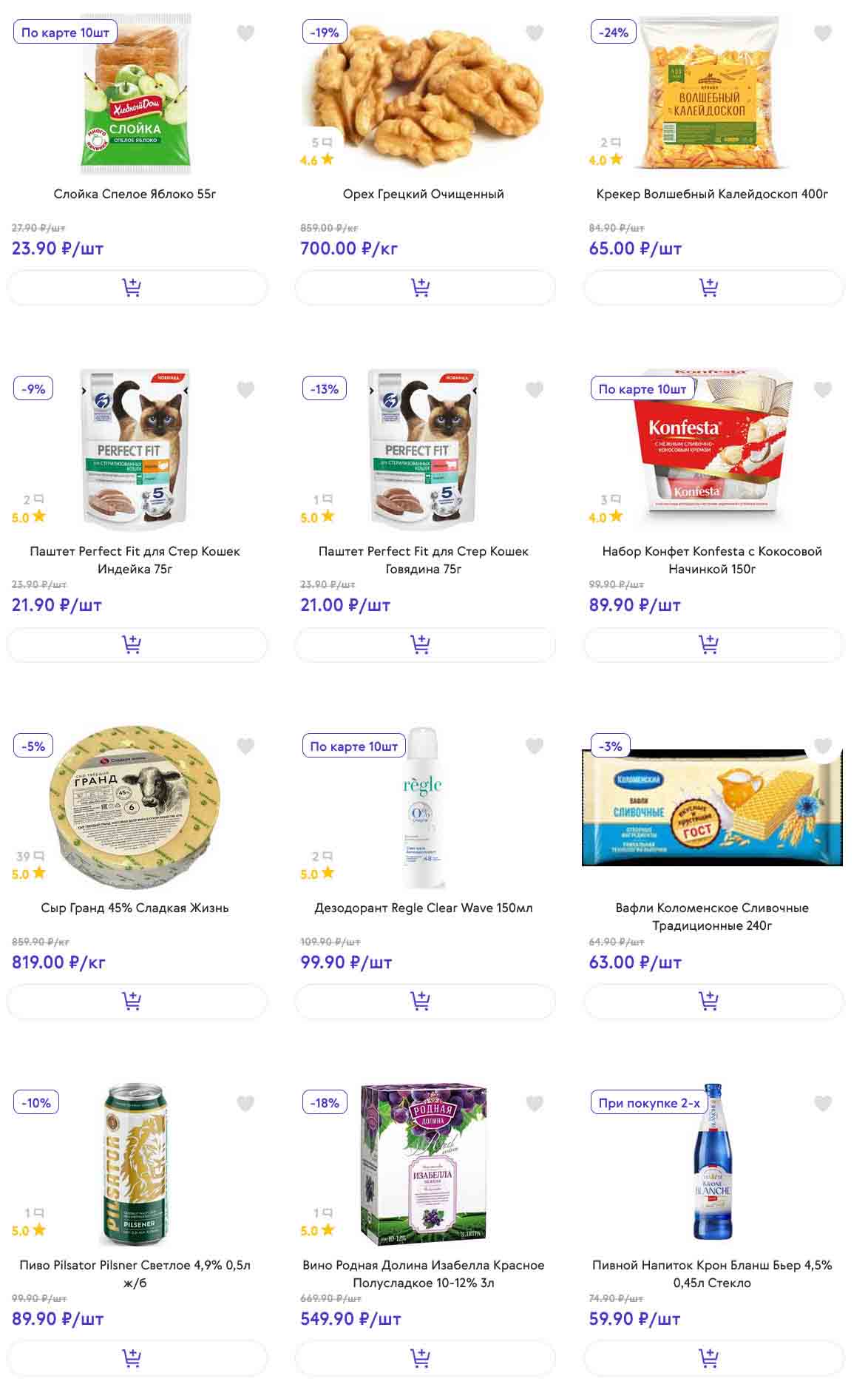Click По карте 10шт badge on deodorant
868x1390 pixels.
(x=353, y=746)
